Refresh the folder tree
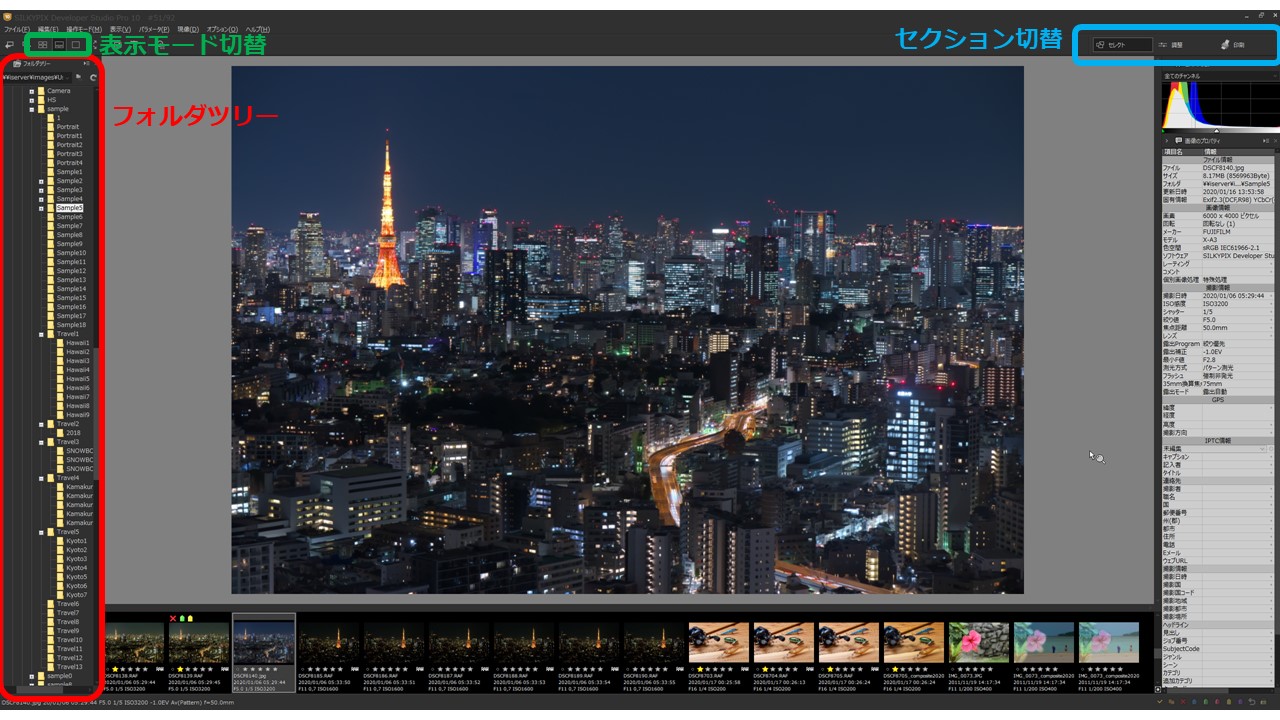Image resolution: width=1280 pixels, height=720 pixels. click(x=93, y=77)
